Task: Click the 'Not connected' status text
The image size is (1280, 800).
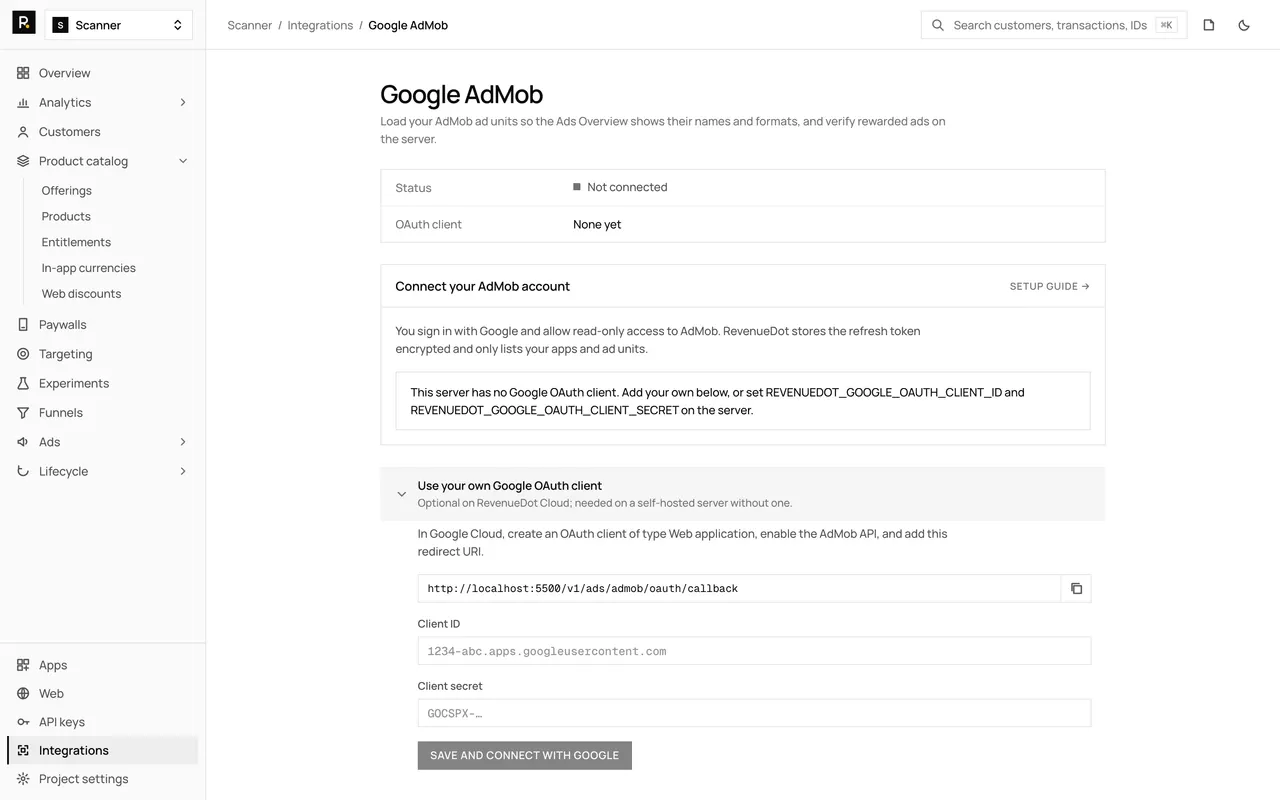Action: coord(627,187)
